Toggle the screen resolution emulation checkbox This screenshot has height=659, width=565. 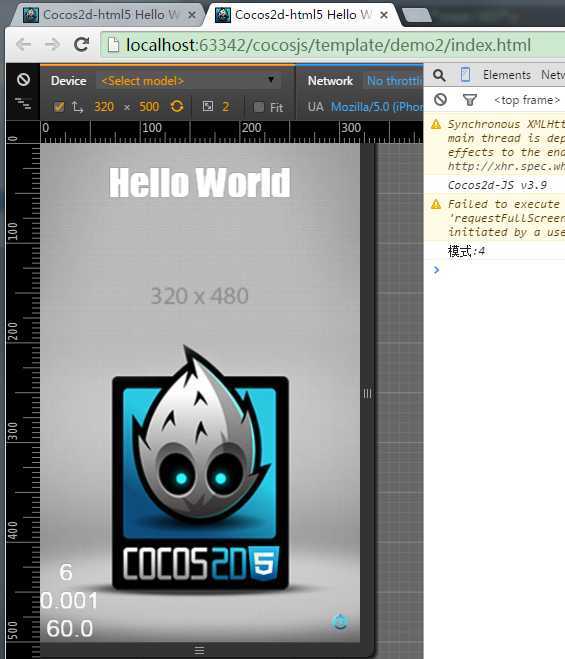tap(59, 107)
